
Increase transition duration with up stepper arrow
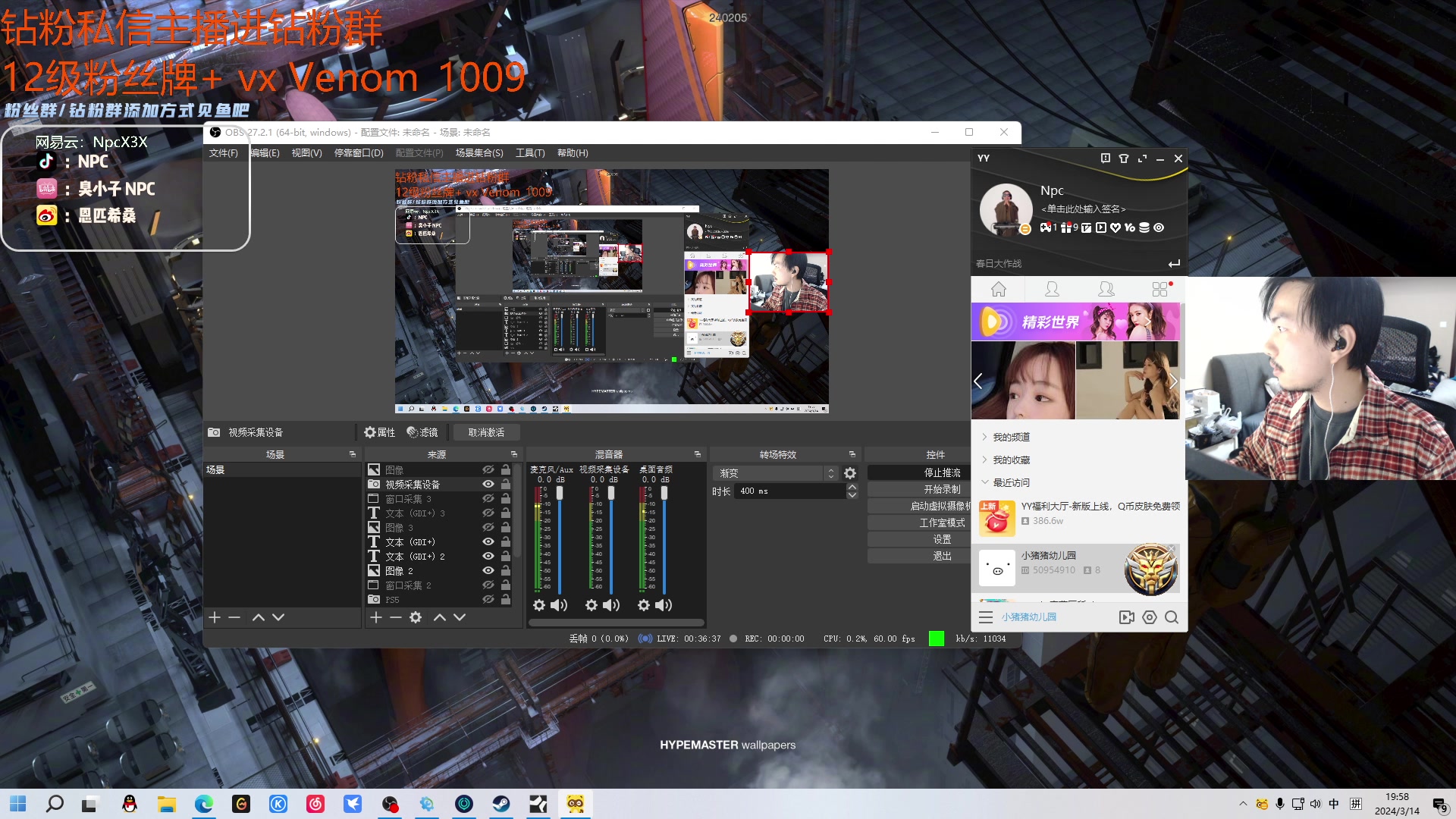pyautogui.click(x=852, y=488)
